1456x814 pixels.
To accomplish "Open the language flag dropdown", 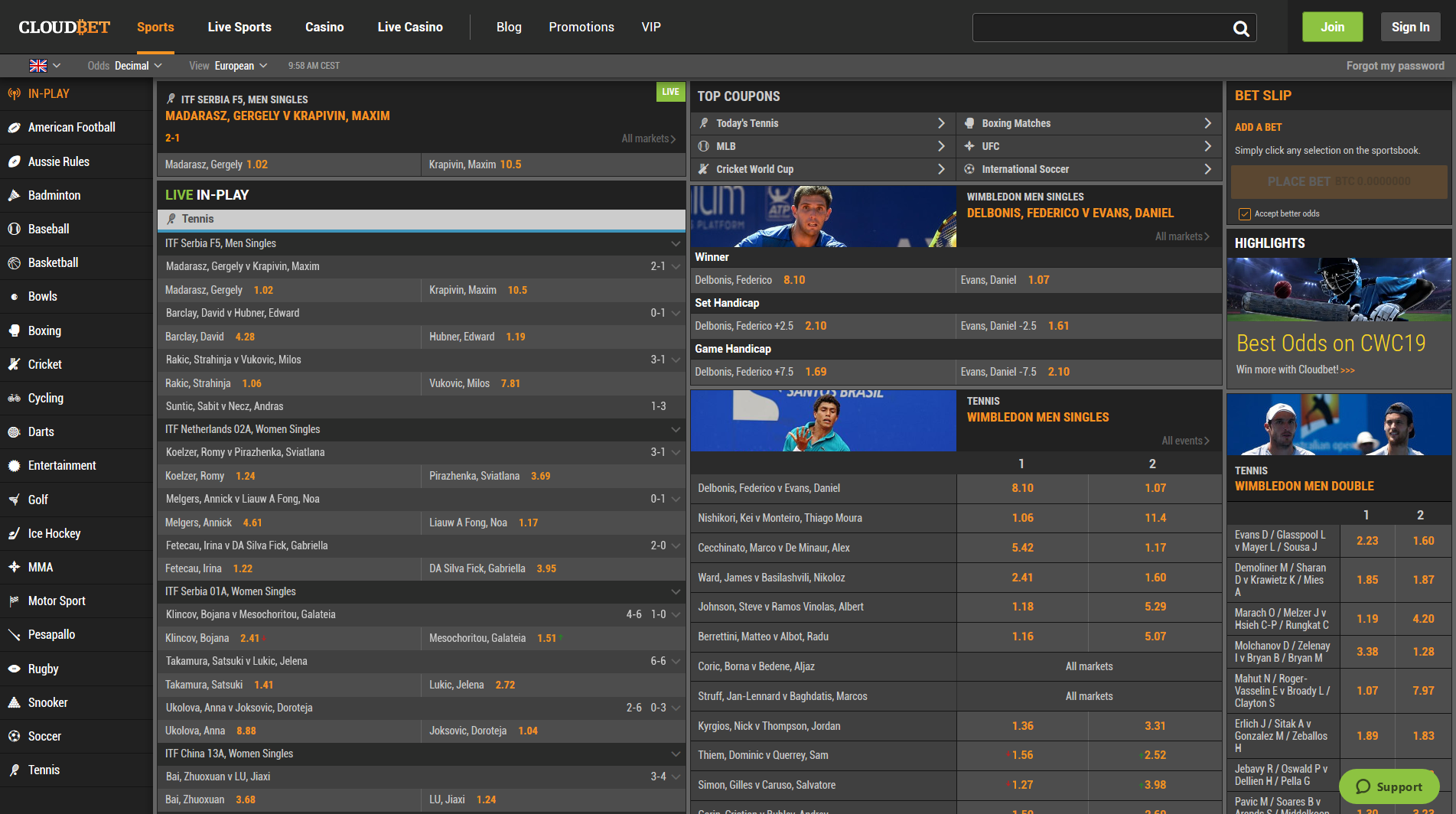I will (44, 66).
